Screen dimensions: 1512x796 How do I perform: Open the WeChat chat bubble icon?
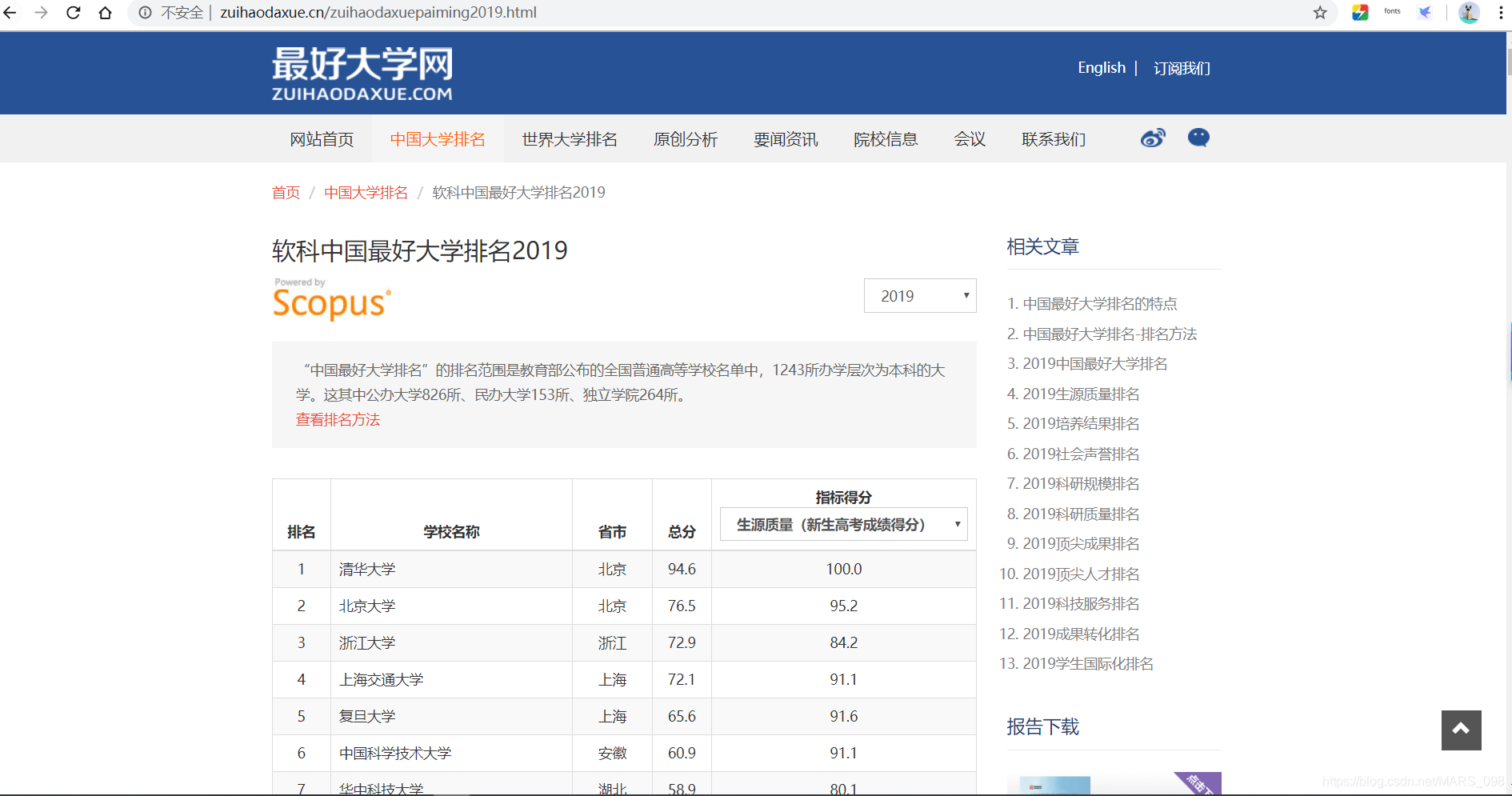(1198, 138)
